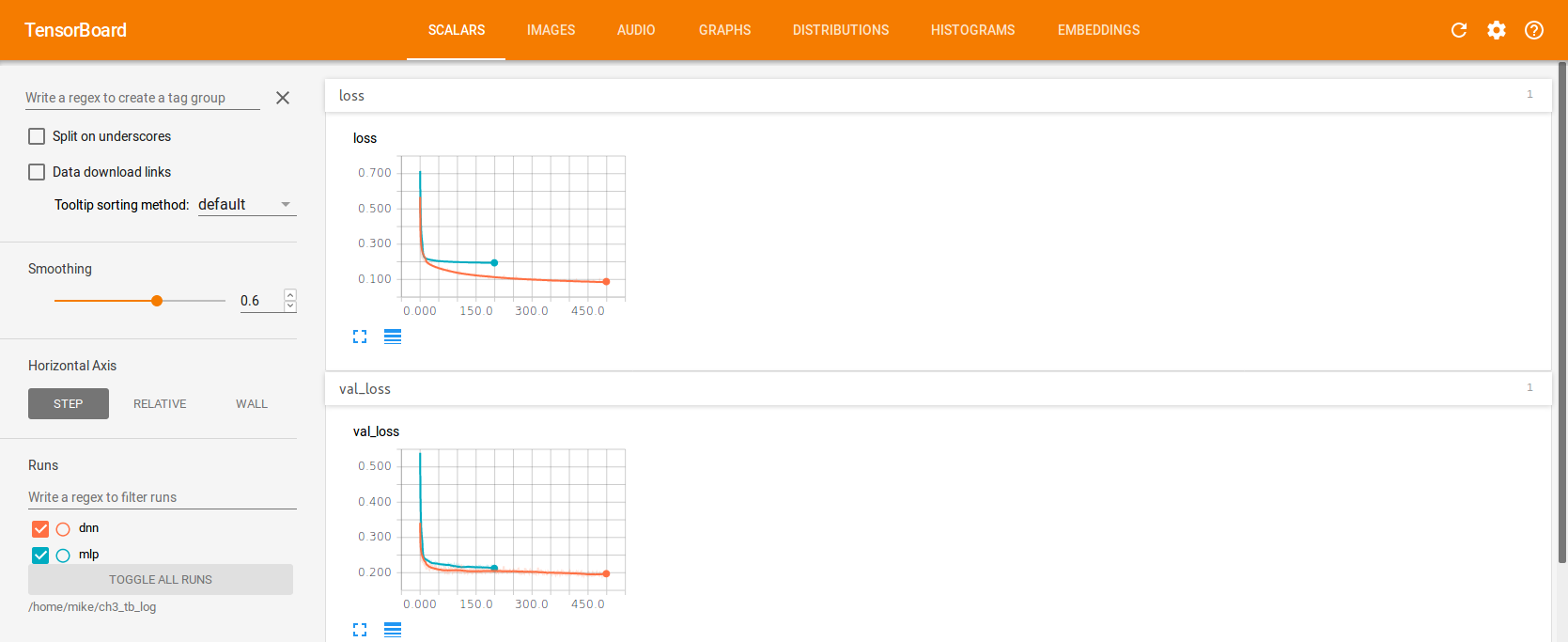Switch to the HISTOGRAMS tab
This screenshot has height=642, width=1568.
click(x=972, y=30)
